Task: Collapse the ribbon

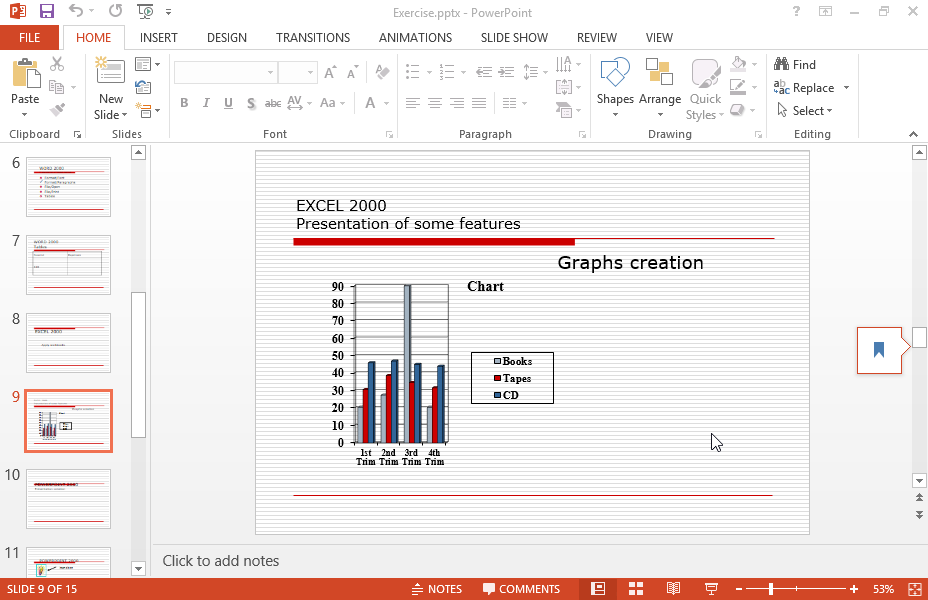Action: 913,134
